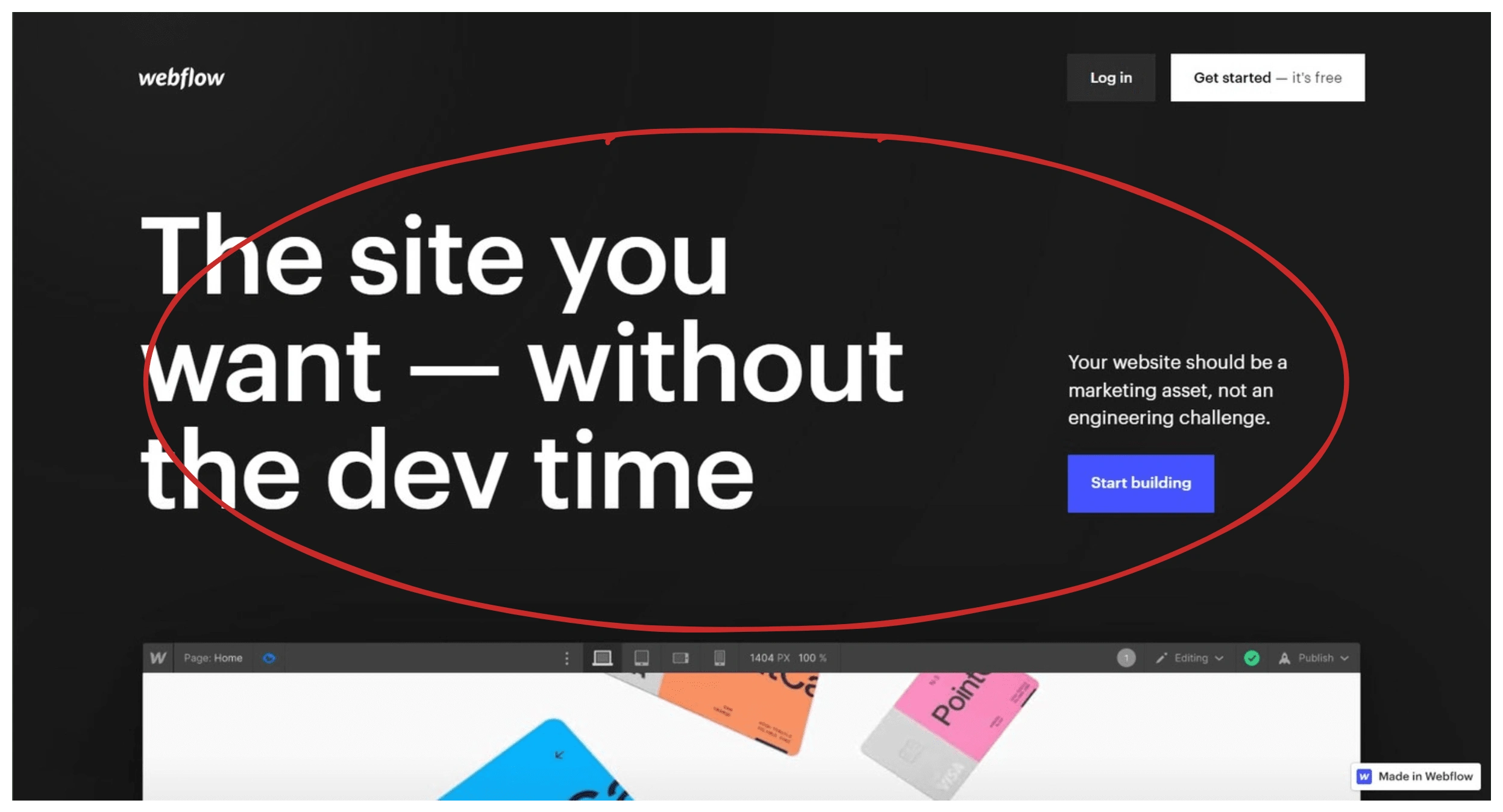
Task: Open the Webflow W menu in the designer bar
Action: click(x=158, y=658)
